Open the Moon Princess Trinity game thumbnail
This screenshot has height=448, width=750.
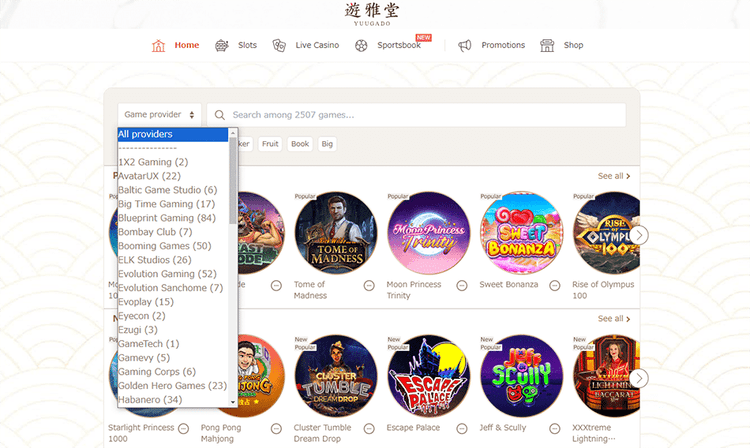[x=429, y=233]
